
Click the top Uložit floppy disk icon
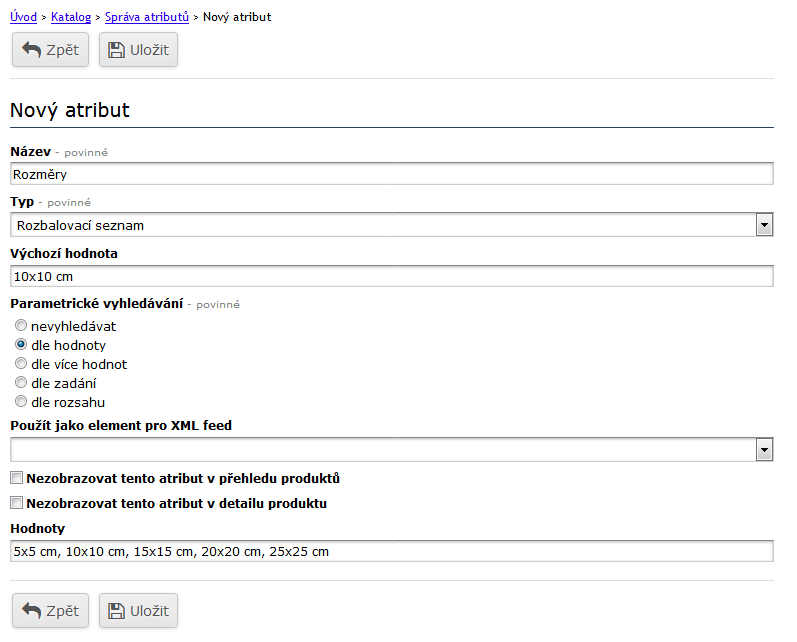[x=116, y=50]
